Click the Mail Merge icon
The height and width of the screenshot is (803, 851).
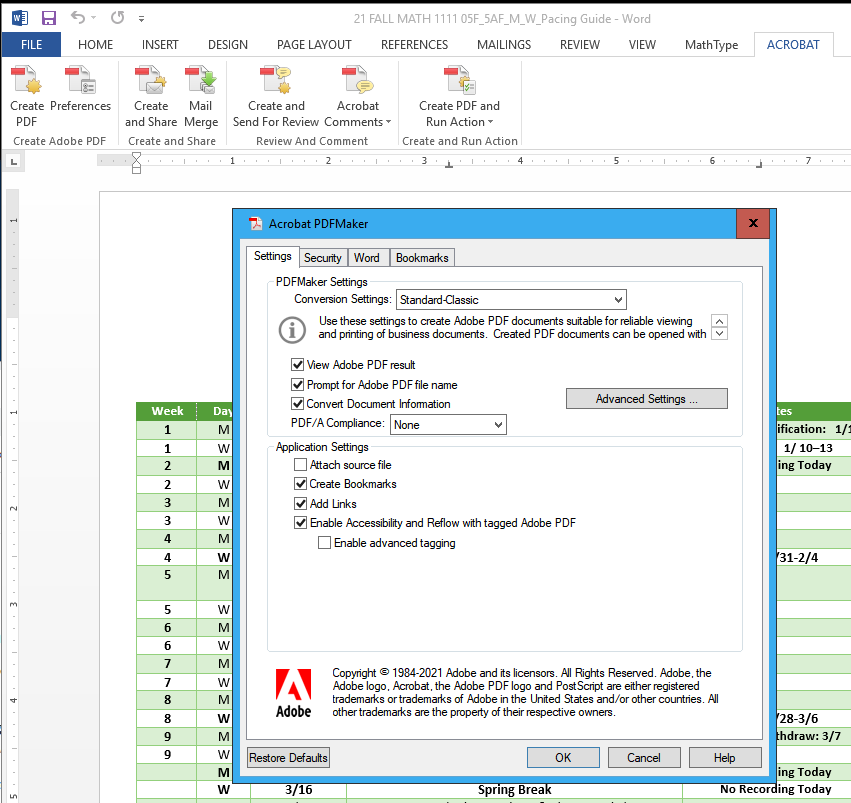[201, 95]
